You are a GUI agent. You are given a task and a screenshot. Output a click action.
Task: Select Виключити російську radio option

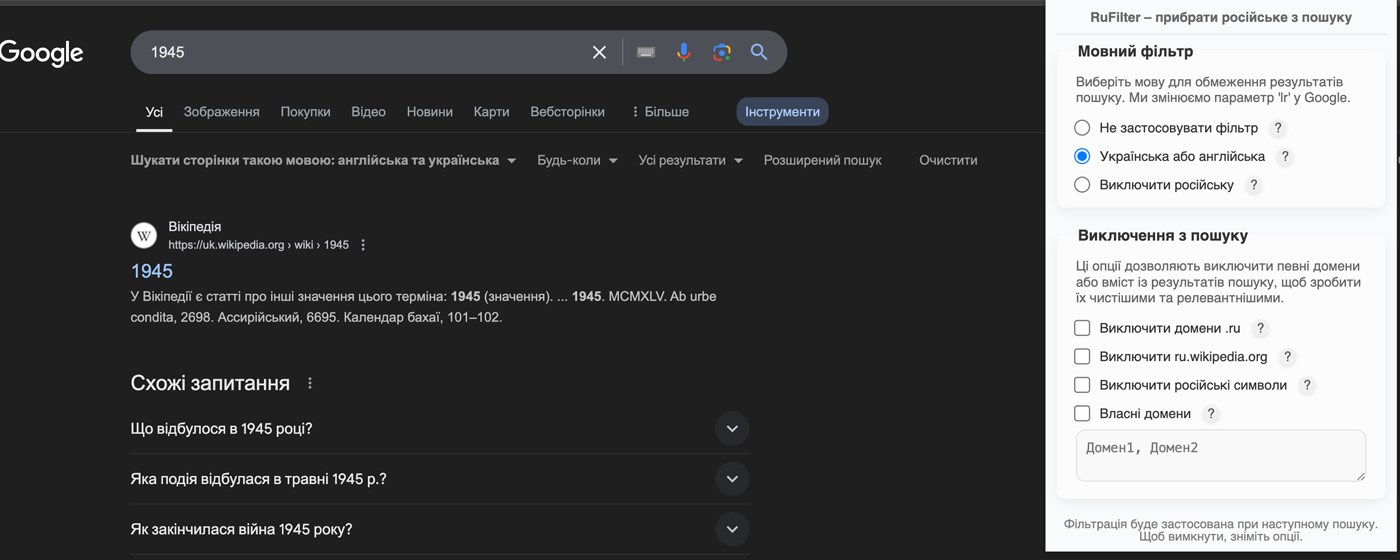1082,185
